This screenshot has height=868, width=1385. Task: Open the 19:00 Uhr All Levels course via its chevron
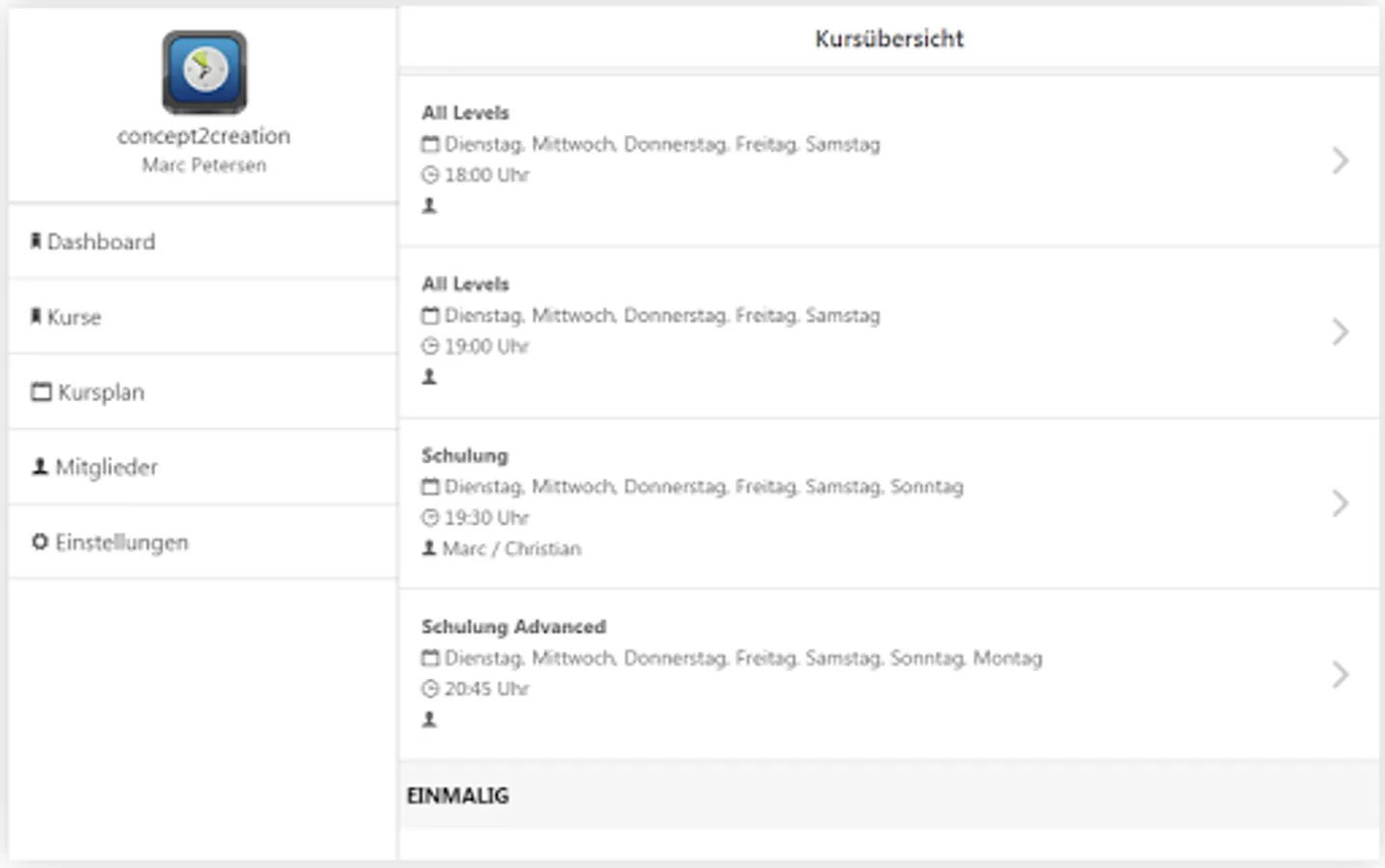[1340, 332]
